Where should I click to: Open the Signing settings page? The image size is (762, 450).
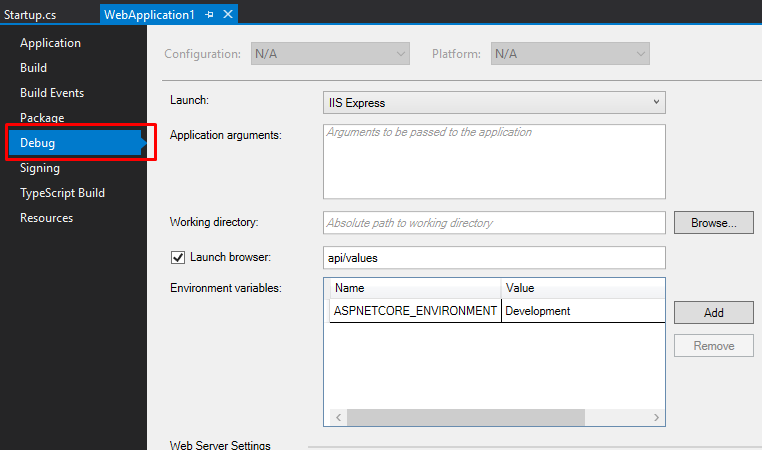(40, 168)
